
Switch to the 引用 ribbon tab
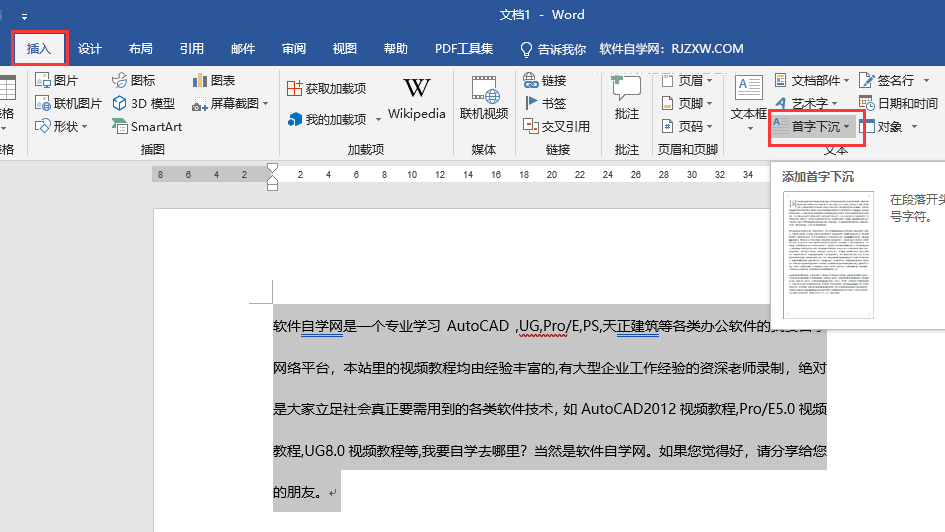[192, 49]
